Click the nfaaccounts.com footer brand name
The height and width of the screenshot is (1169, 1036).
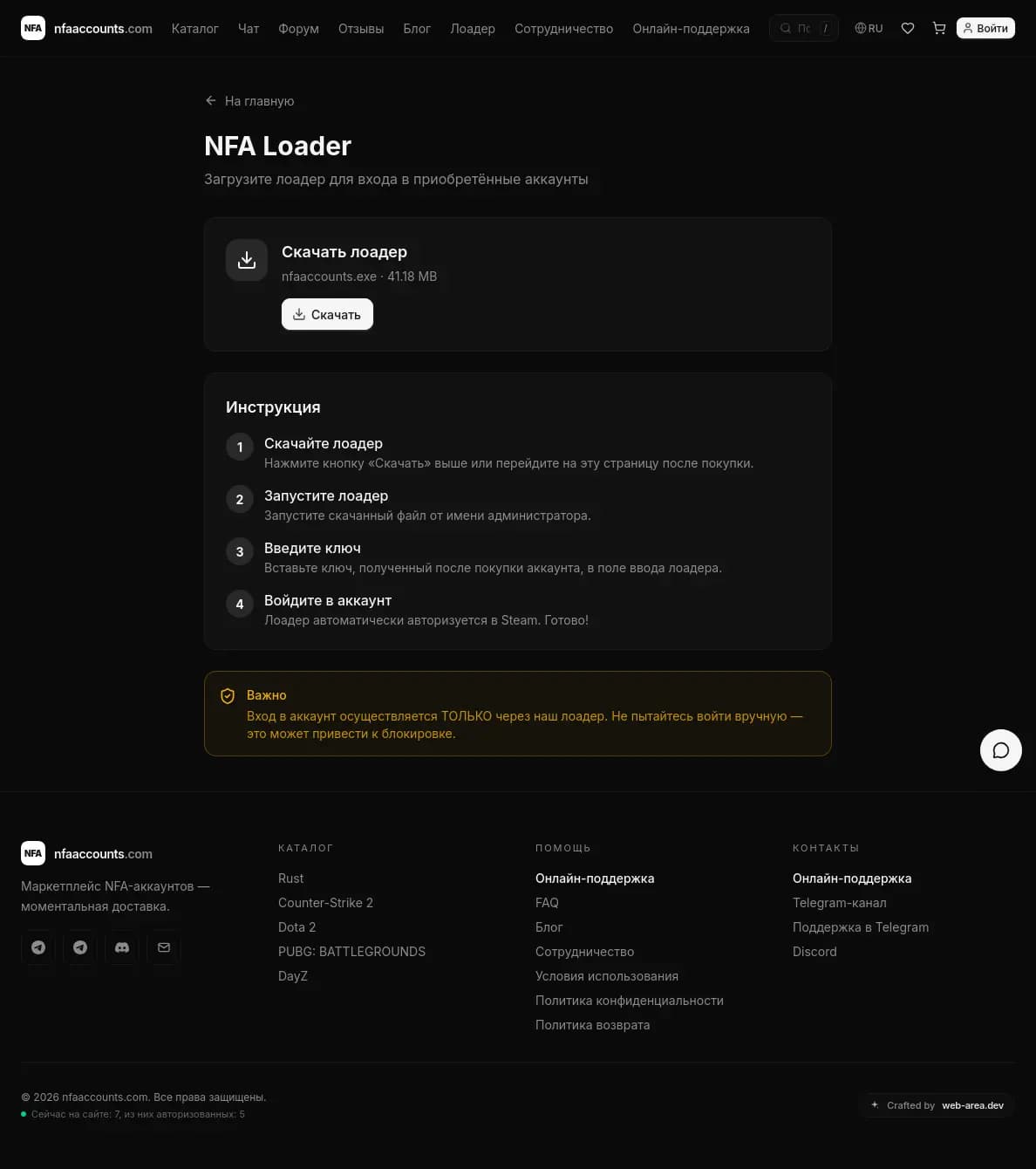103,854
